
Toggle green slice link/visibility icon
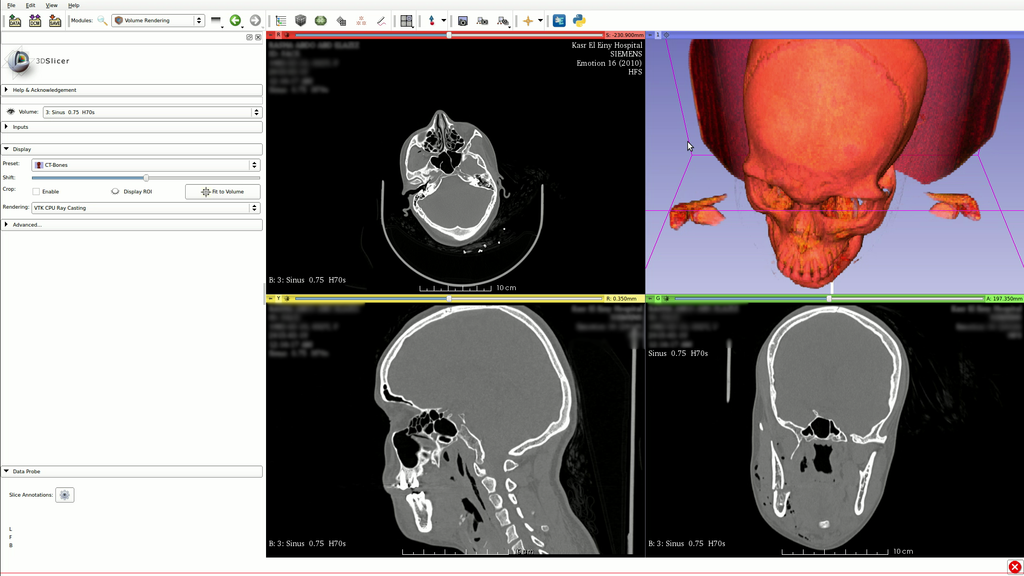[666, 298]
